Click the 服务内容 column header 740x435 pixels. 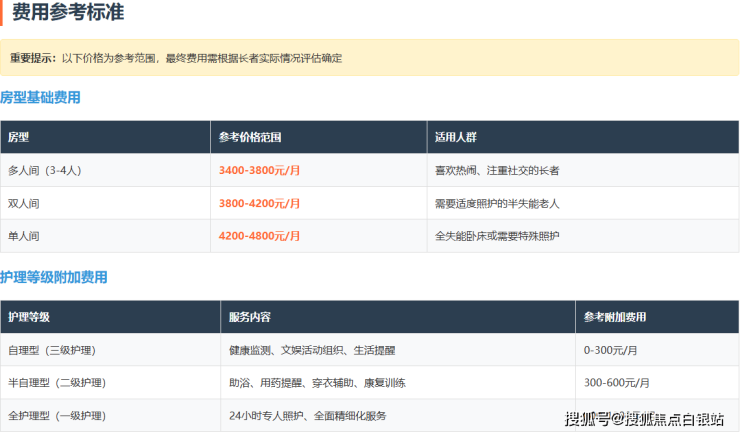(249, 317)
